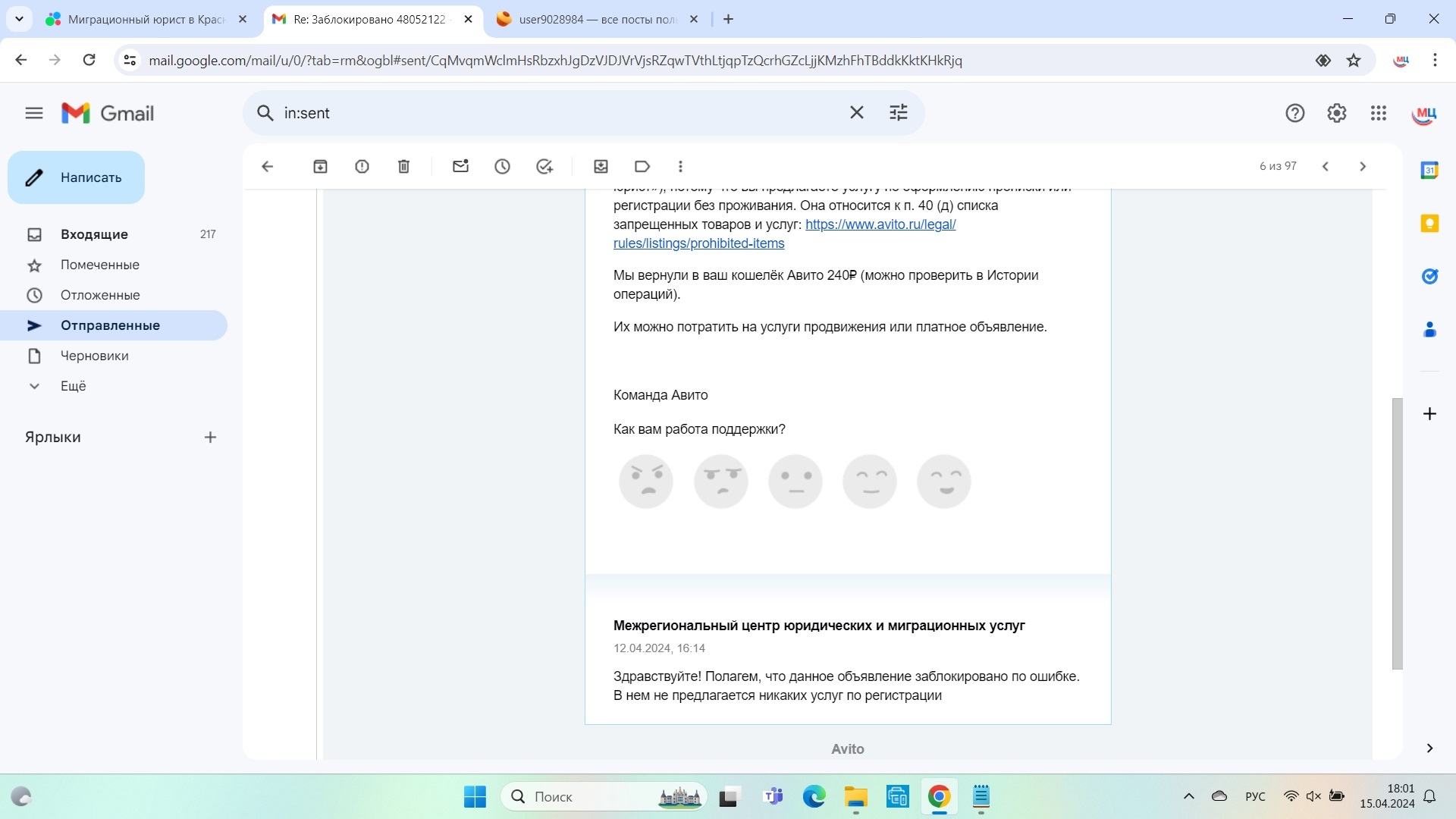Viewport: 1456px width, 819px height.
Task: Snooze this conversation
Action: click(x=502, y=167)
